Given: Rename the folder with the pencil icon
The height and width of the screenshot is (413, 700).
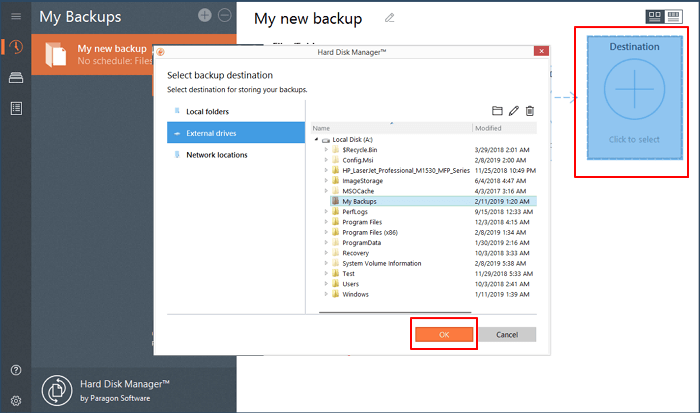Looking at the screenshot, I should (x=514, y=110).
